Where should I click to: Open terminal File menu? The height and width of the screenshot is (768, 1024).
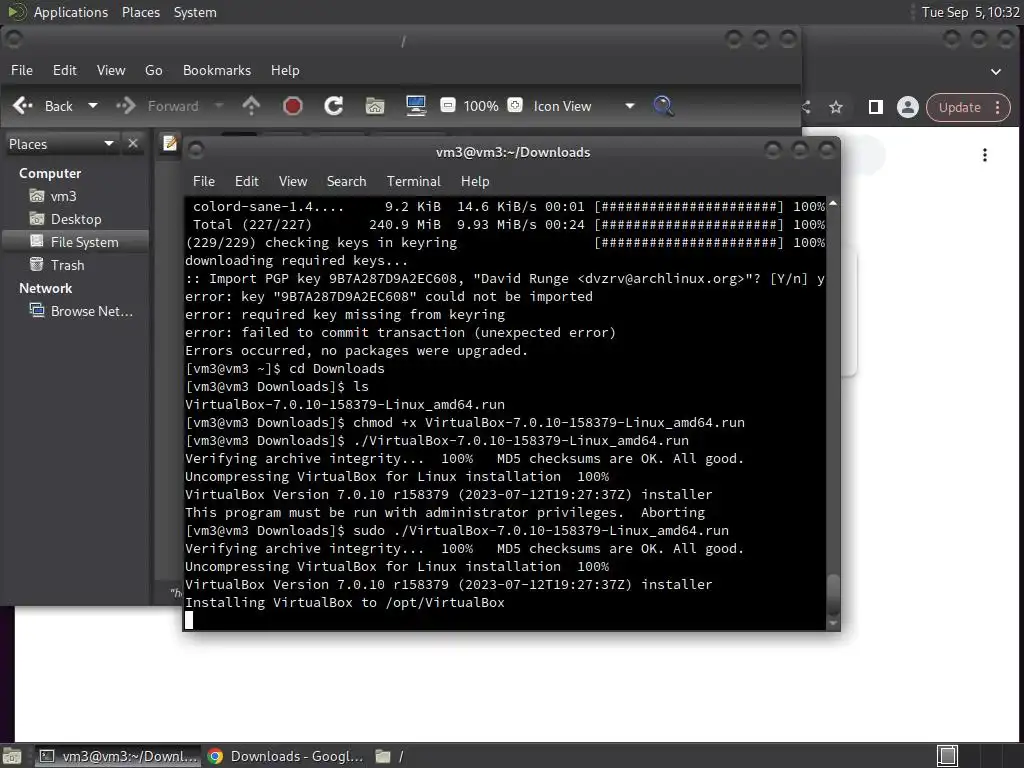click(x=204, y=181)
